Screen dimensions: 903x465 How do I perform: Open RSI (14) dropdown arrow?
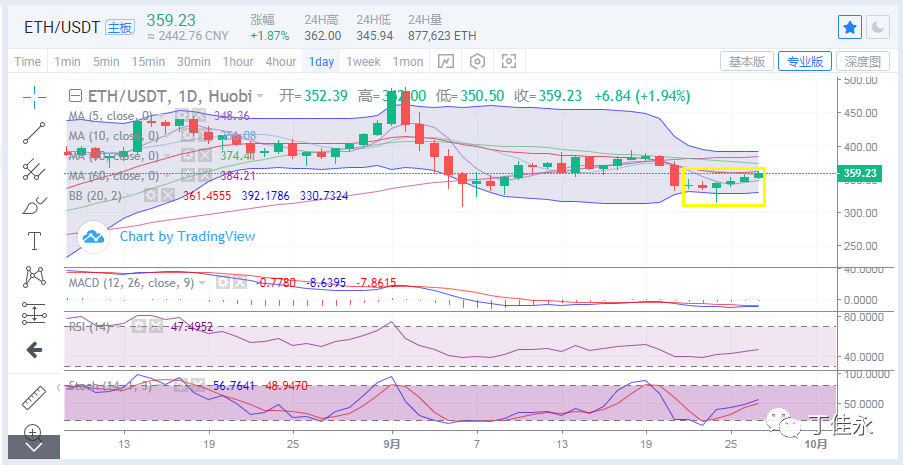point(120,327)
